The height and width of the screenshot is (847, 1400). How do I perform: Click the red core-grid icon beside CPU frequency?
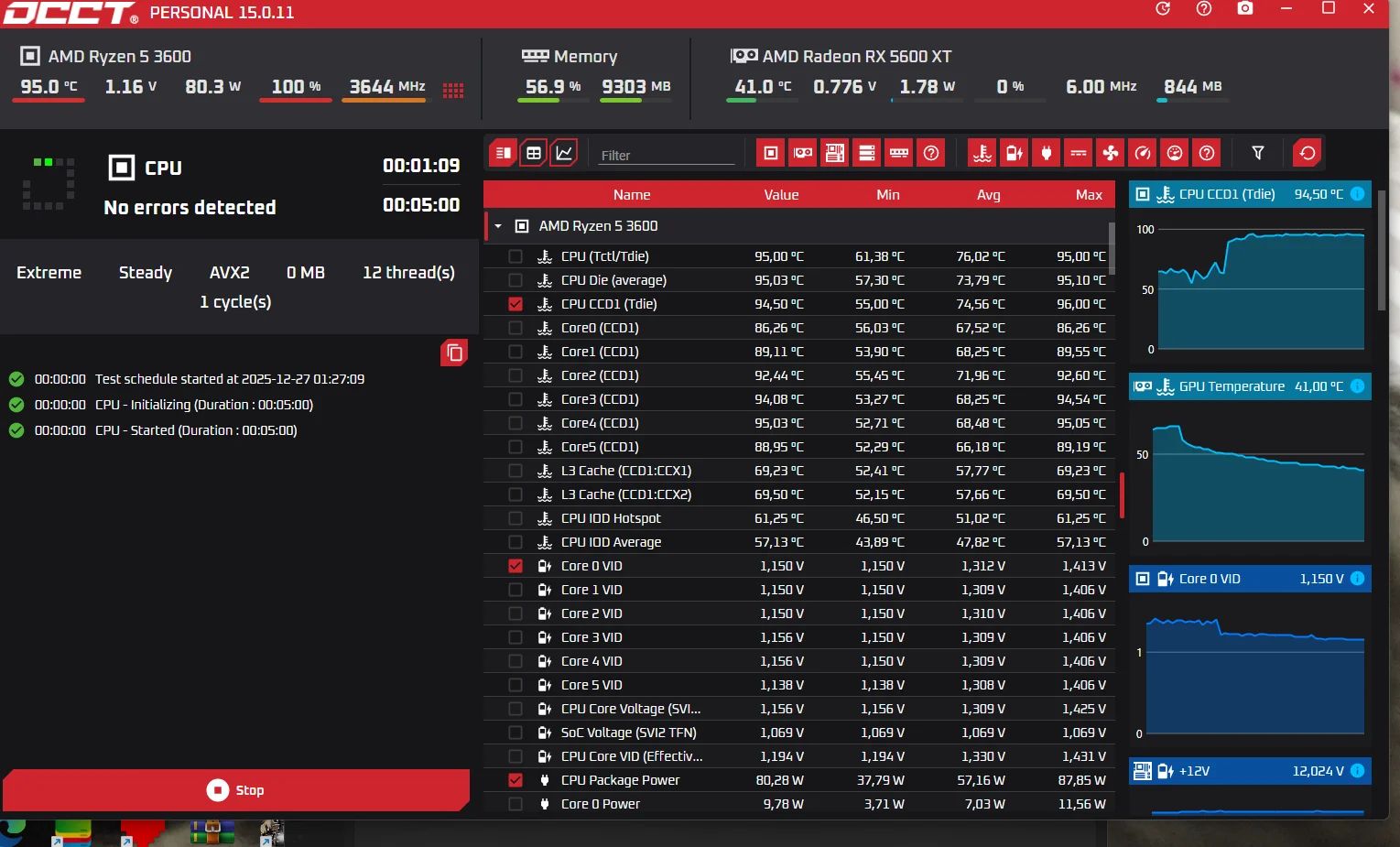click(453, 90)
